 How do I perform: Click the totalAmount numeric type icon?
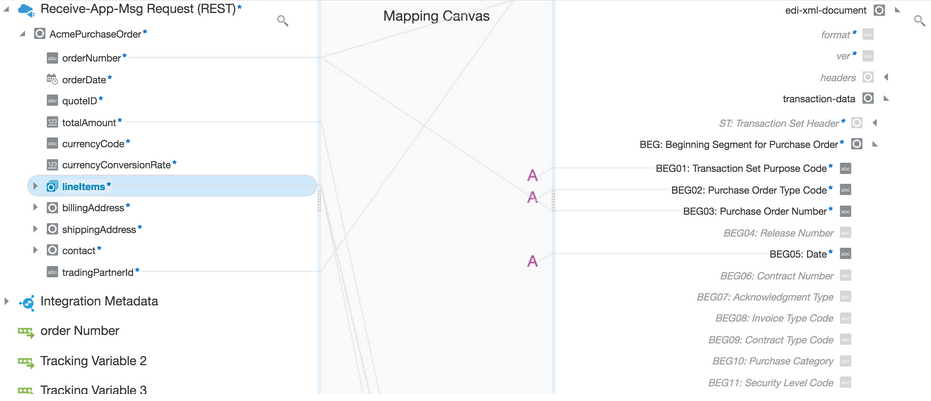click(52, 122)
